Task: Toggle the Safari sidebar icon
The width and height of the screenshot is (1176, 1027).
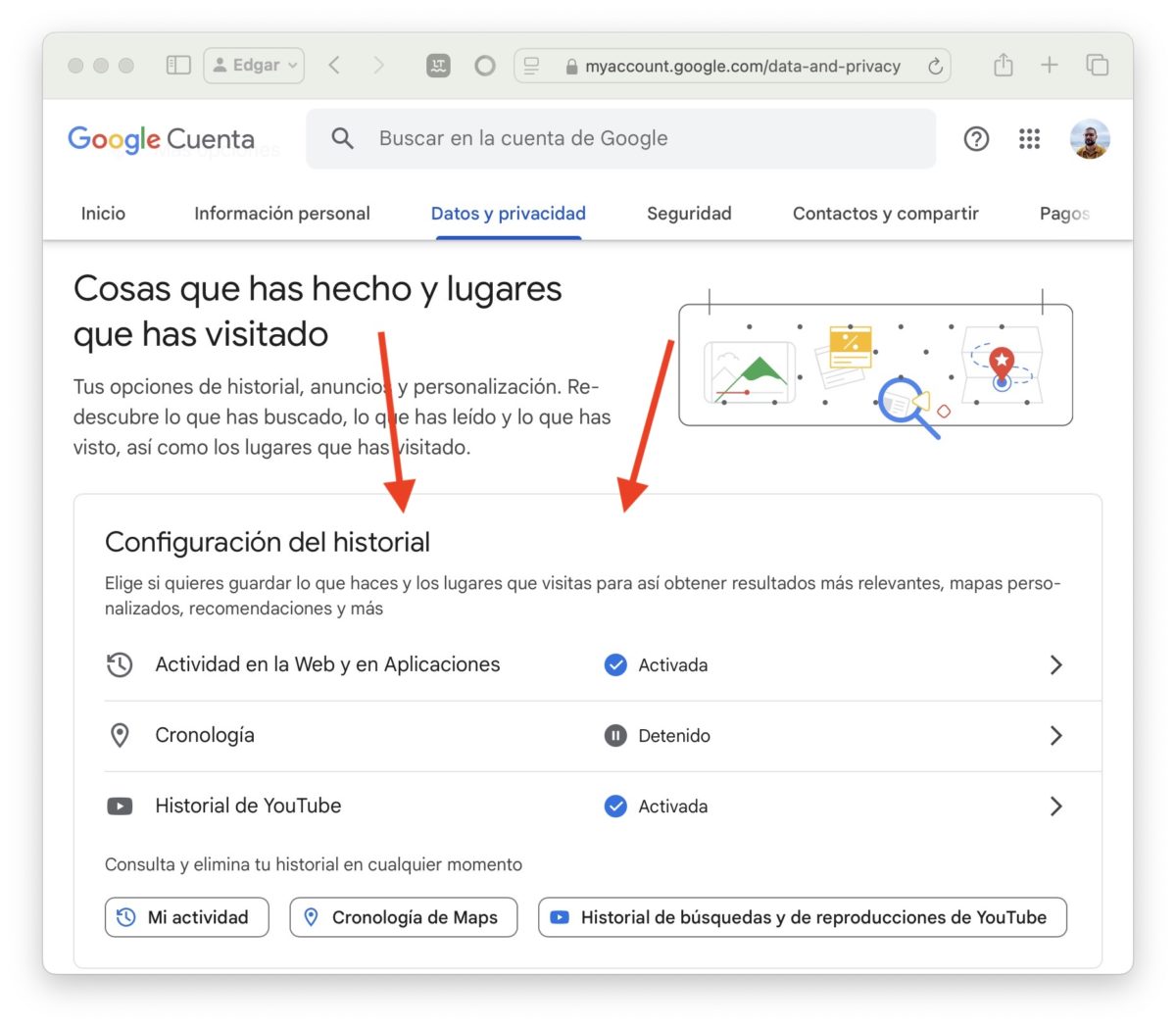Action: [178, 66]
